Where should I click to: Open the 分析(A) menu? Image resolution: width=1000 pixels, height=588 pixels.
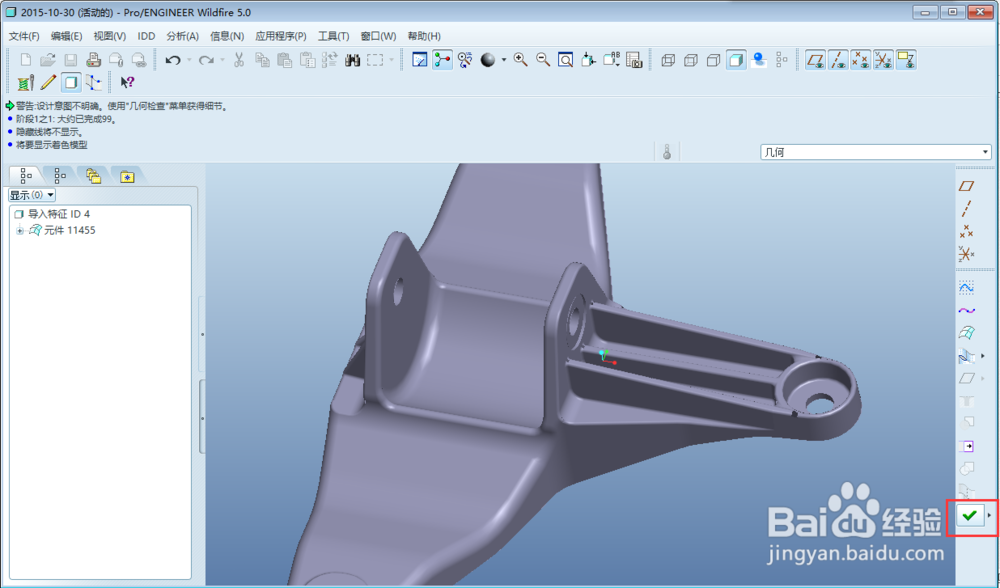coord(182,36)
